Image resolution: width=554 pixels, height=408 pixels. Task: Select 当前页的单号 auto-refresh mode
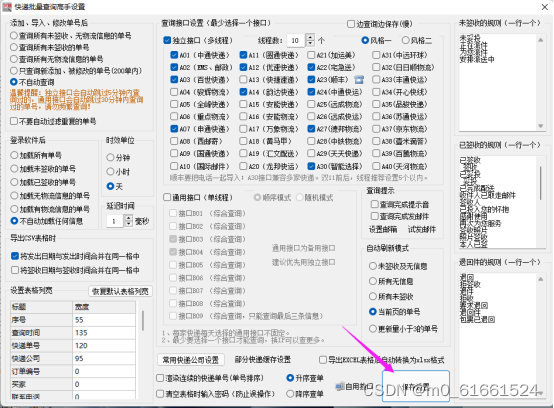(372, 312)
